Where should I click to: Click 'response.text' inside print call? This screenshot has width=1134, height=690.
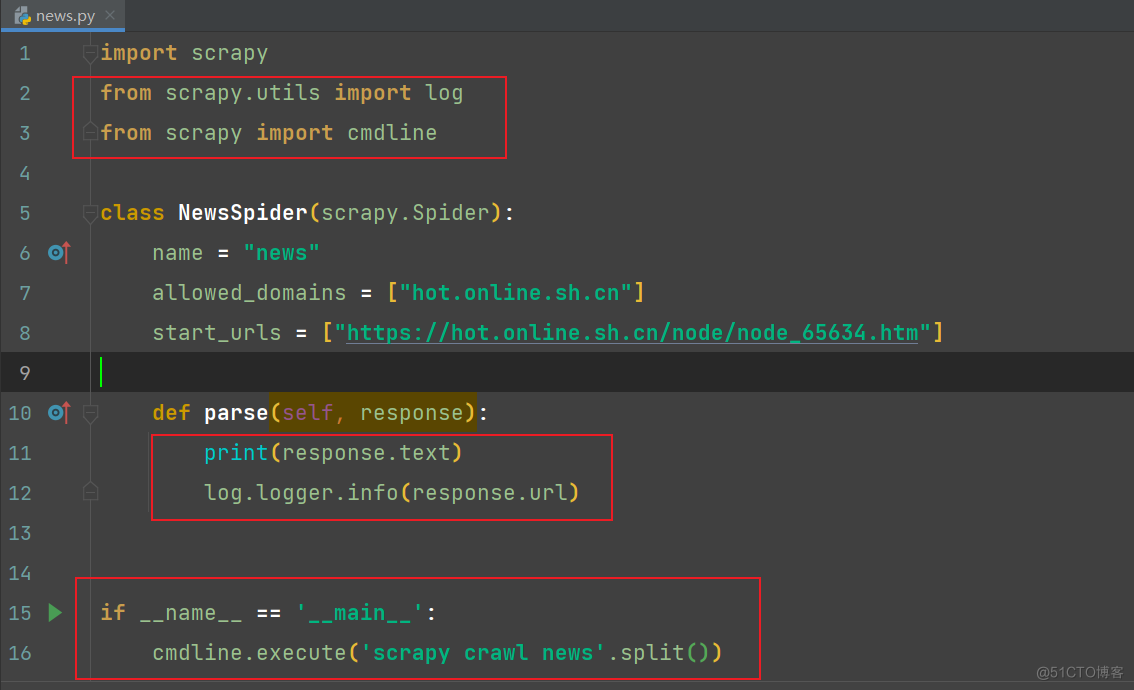click(x=366, y=453)
